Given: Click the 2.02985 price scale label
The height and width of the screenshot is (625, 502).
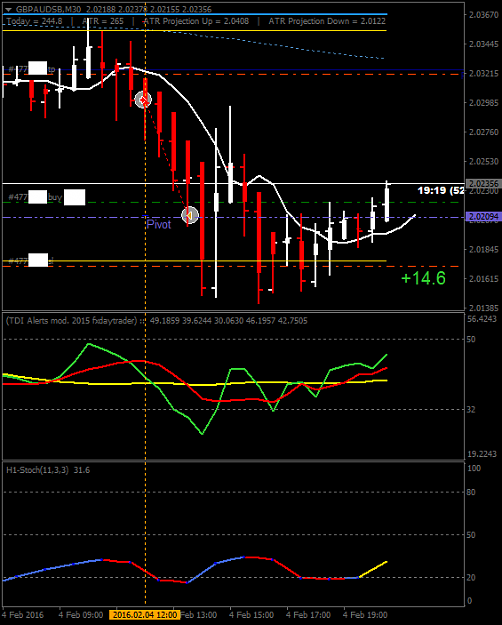Looking at the screenshot, I should [x=484, y=103].
